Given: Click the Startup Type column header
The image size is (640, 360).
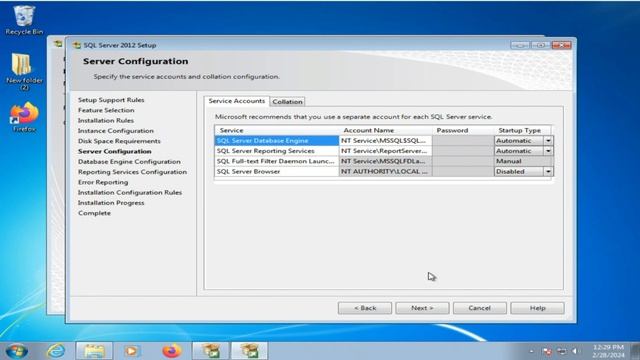Looking at the screenshot, I should pyautogui.click(x=522, y=130).
